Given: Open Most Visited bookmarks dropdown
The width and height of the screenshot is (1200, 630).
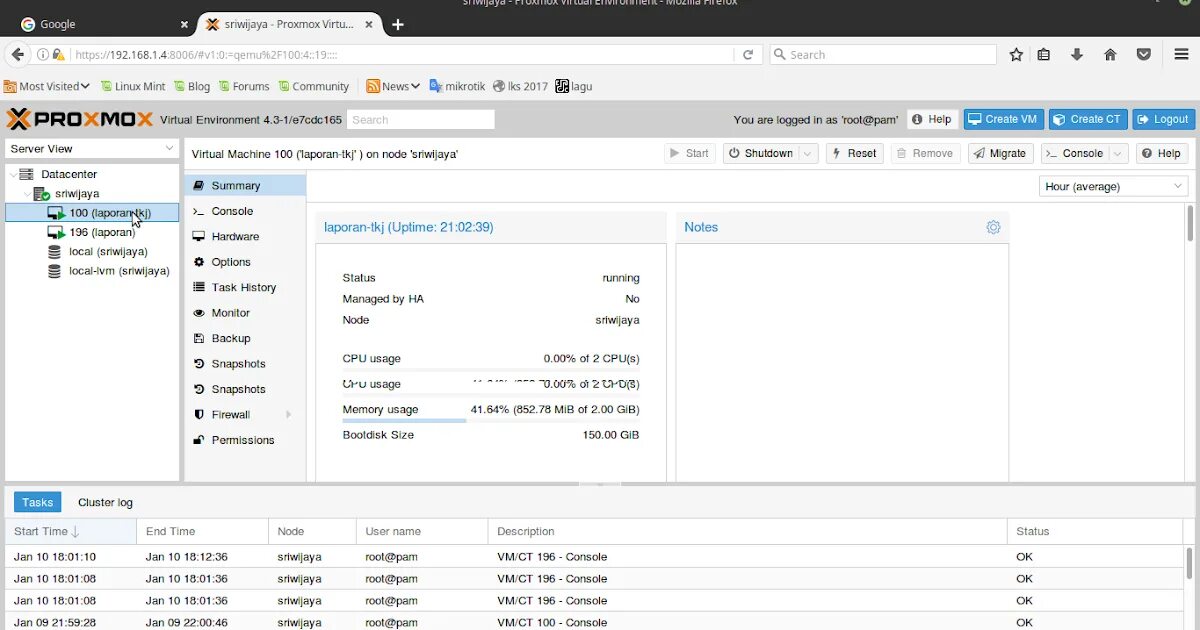Looking at the screenshot, I should 47,86.
